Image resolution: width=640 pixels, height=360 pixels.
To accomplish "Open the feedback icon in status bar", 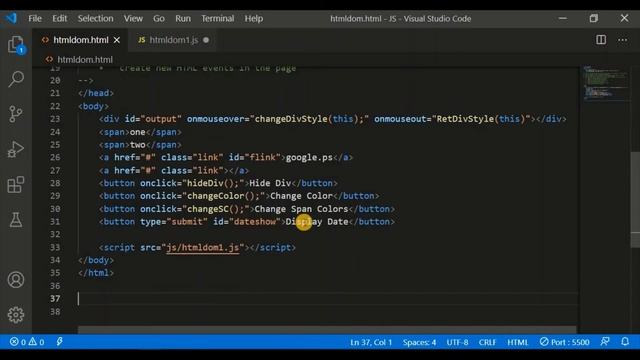I will click(x=605, y=342).
